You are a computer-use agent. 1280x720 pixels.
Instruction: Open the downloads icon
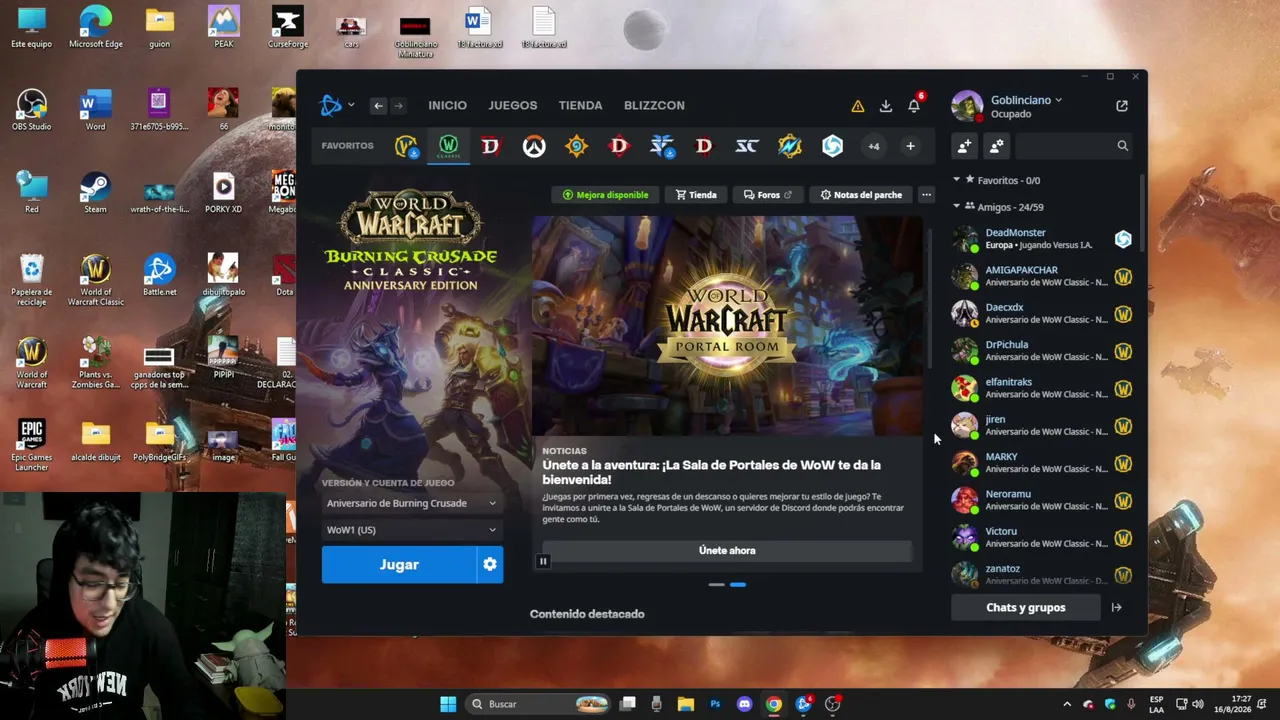coord(885,106)
